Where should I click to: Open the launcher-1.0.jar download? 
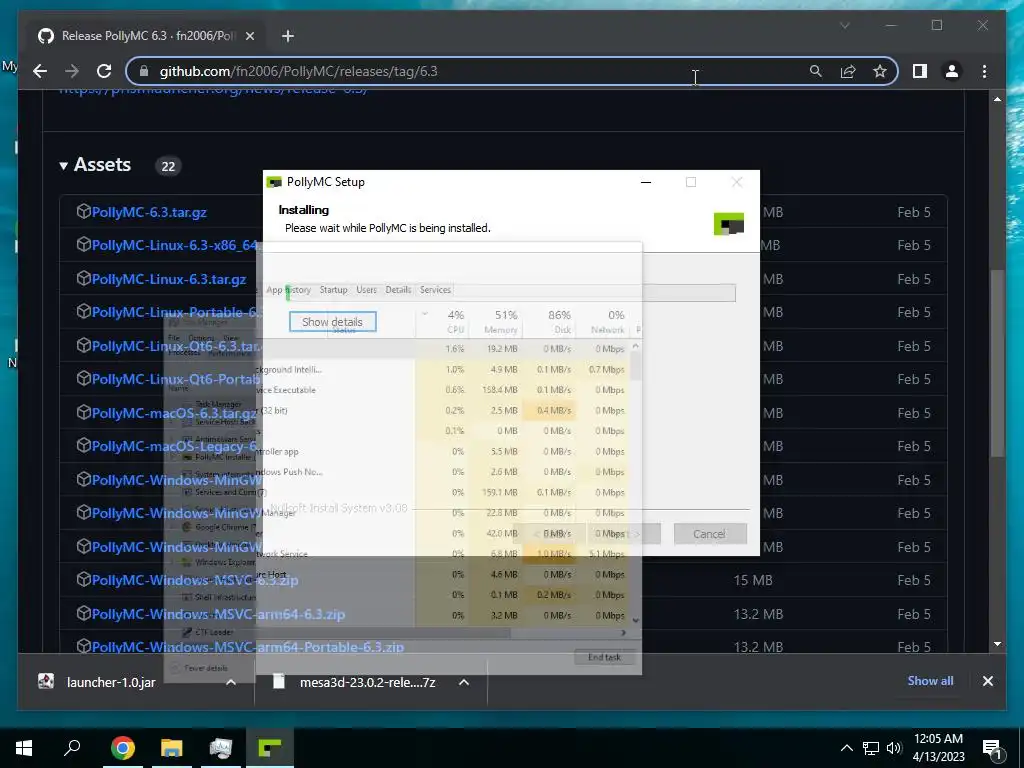[x=111, y=682]
